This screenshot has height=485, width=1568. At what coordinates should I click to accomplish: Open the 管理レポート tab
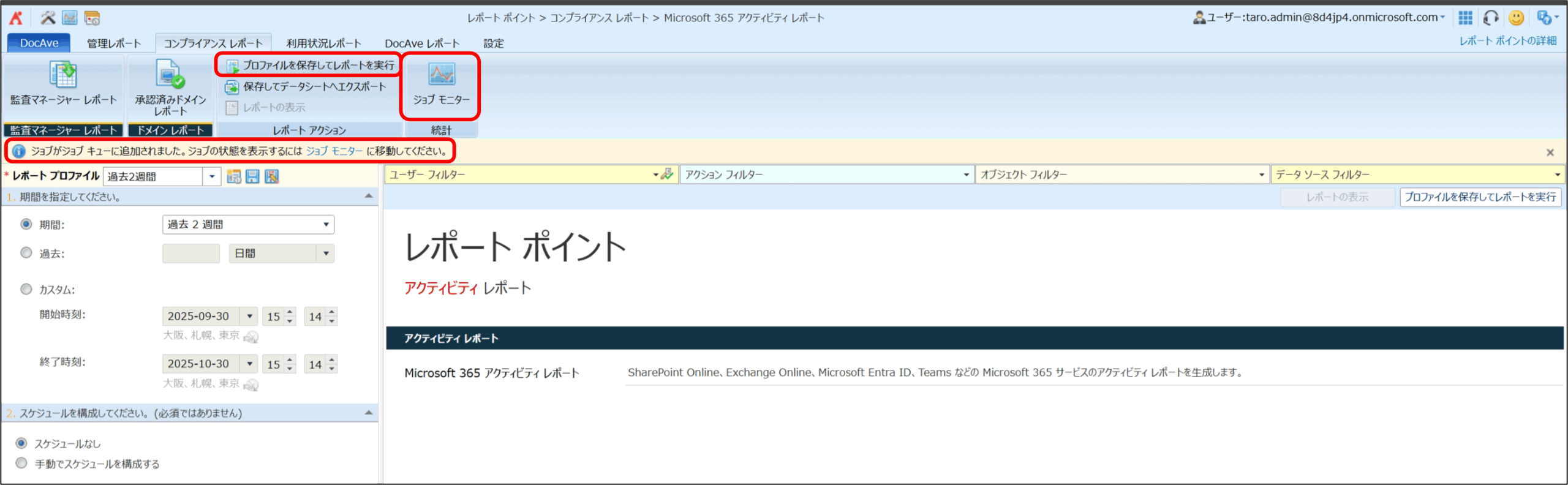point(114,43)
